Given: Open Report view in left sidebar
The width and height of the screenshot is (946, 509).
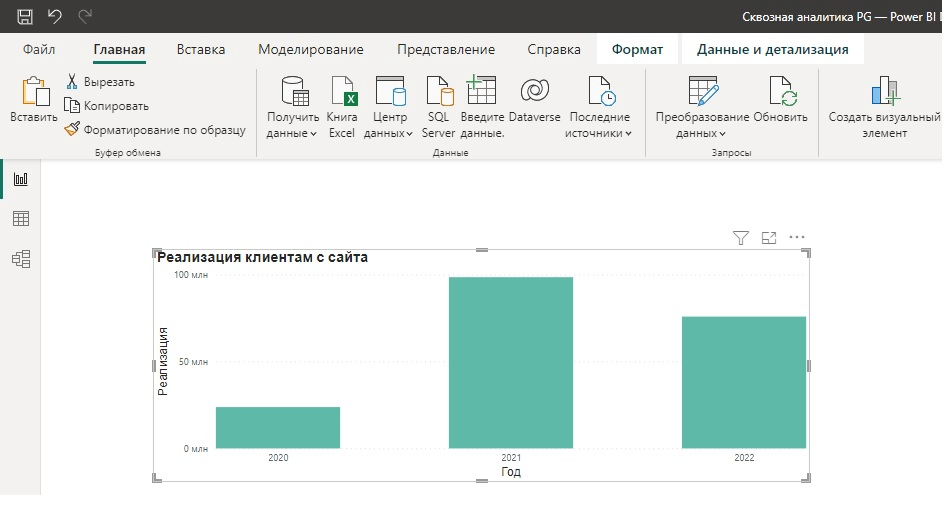Looking at the screenshot, I should [x=20, y=179].
